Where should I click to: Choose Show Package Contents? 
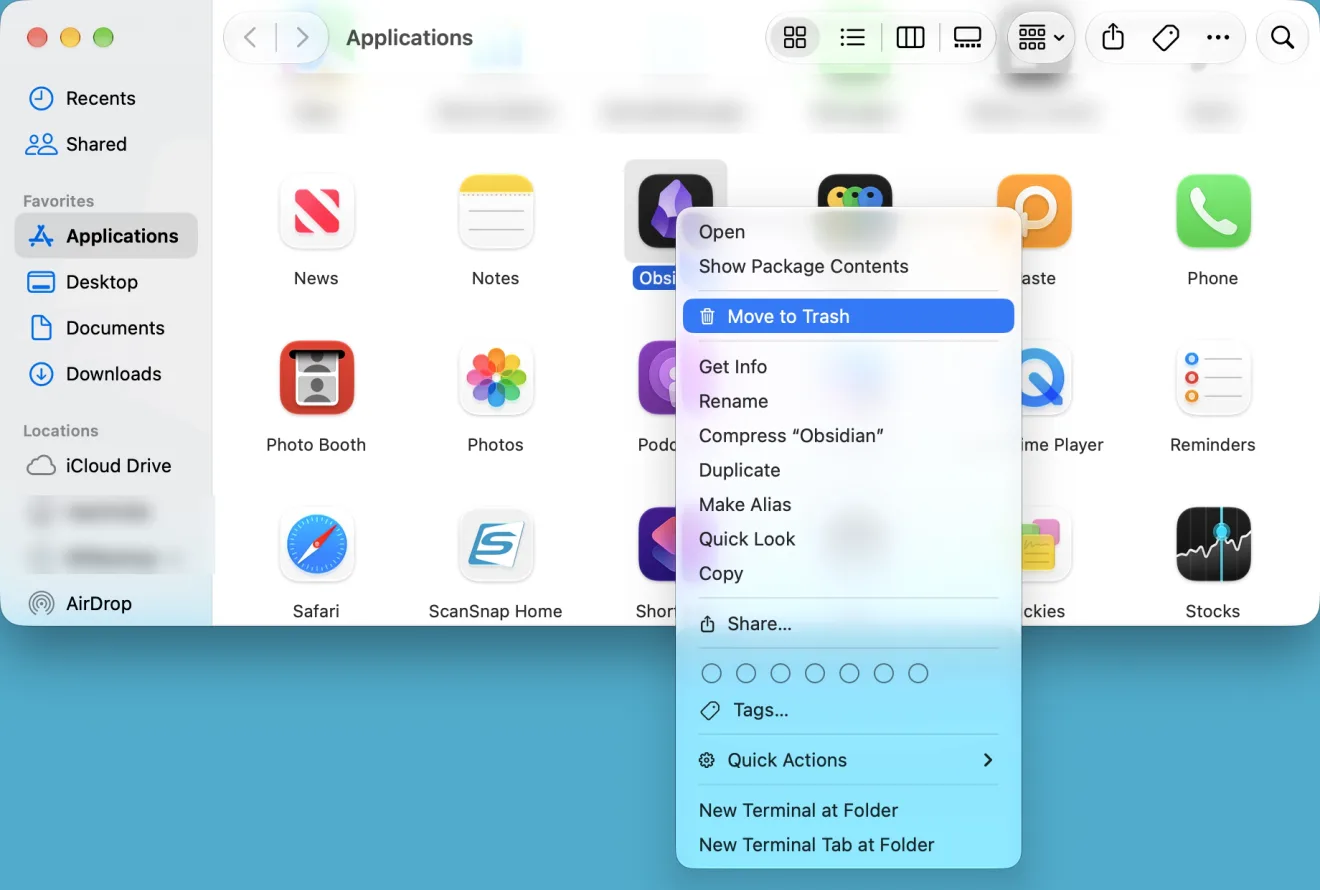pos(848,267)
